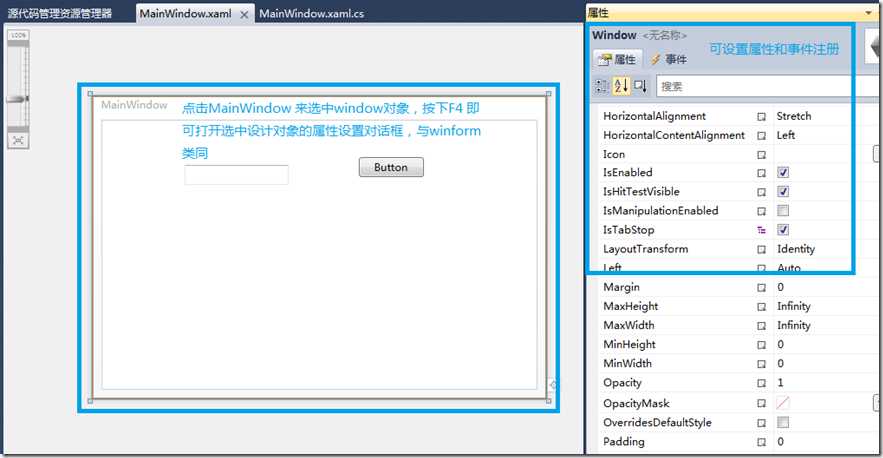Screen dimensions: 883x458
Task: Click the IsManipulationEnabled property marker
Action: [761, 211]
